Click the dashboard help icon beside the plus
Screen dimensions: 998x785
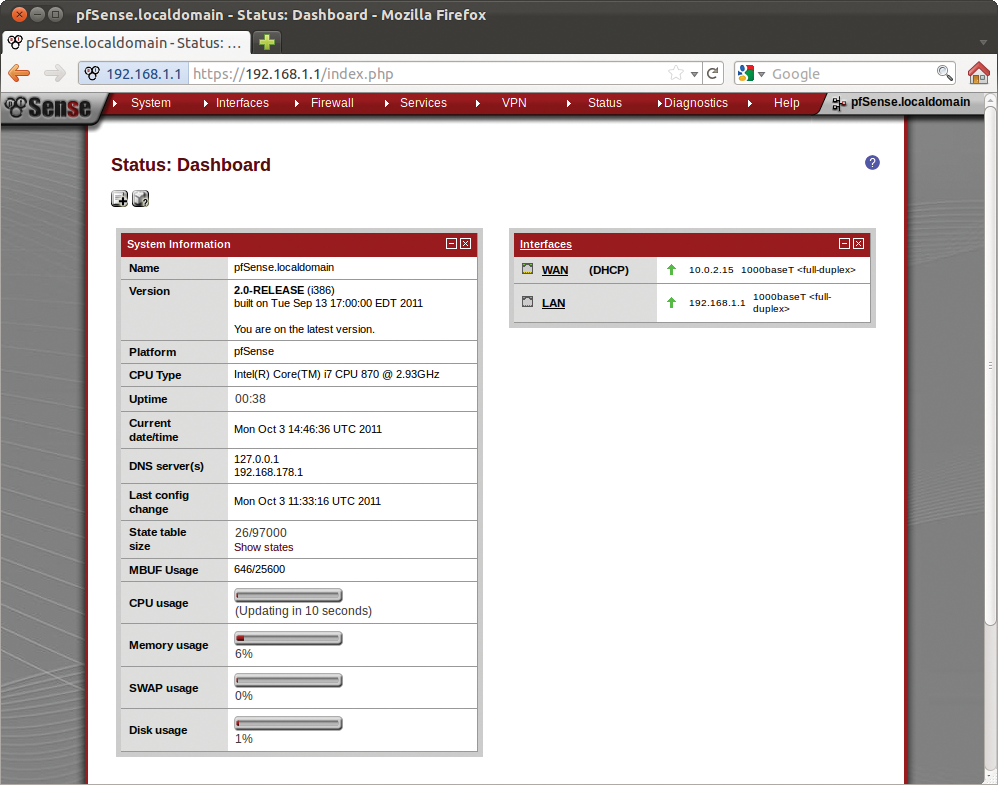(x=140, y=198)
